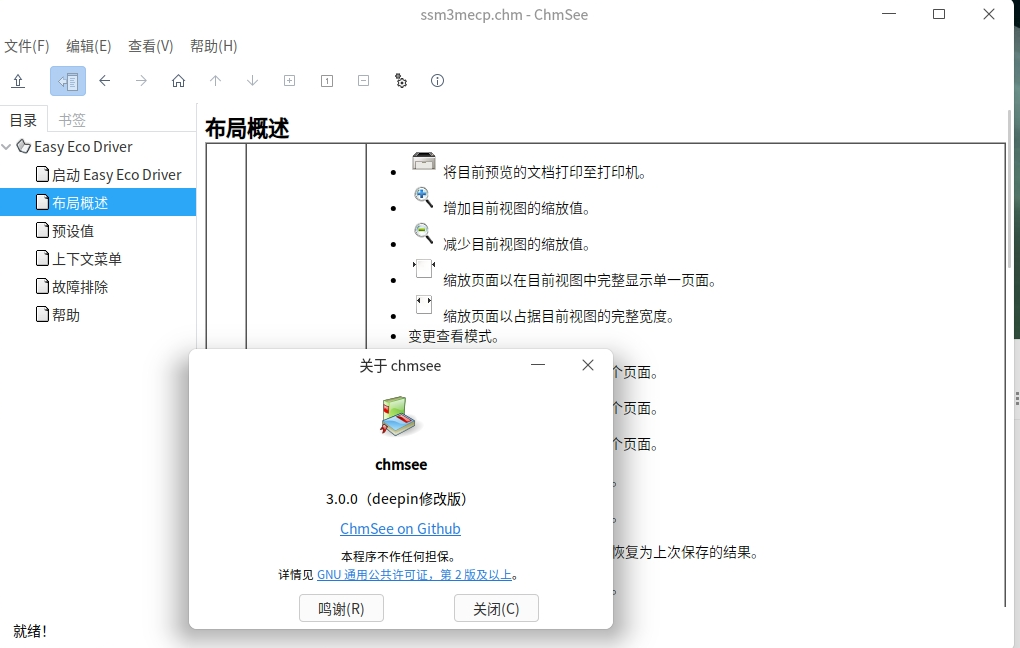Open the 上下文菜单 topic
The height and width of the screenshot is (648, 1020).
79,259
